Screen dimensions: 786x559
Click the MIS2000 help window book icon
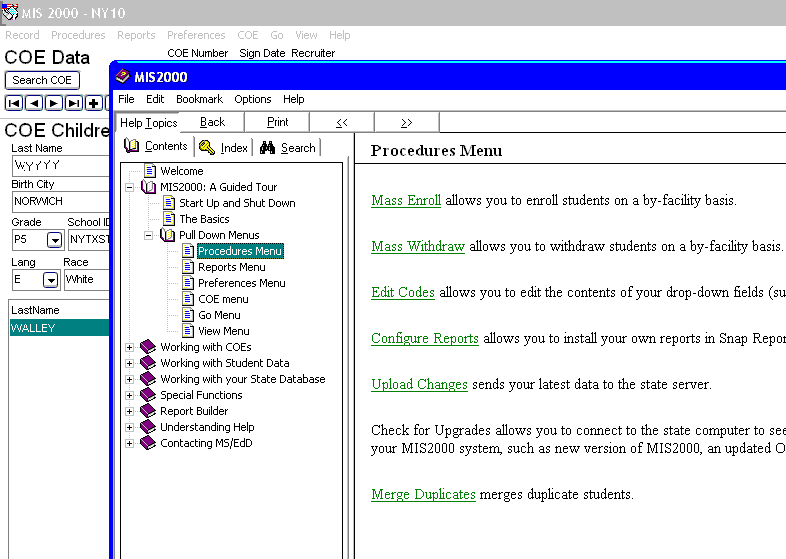pos(123,77)
